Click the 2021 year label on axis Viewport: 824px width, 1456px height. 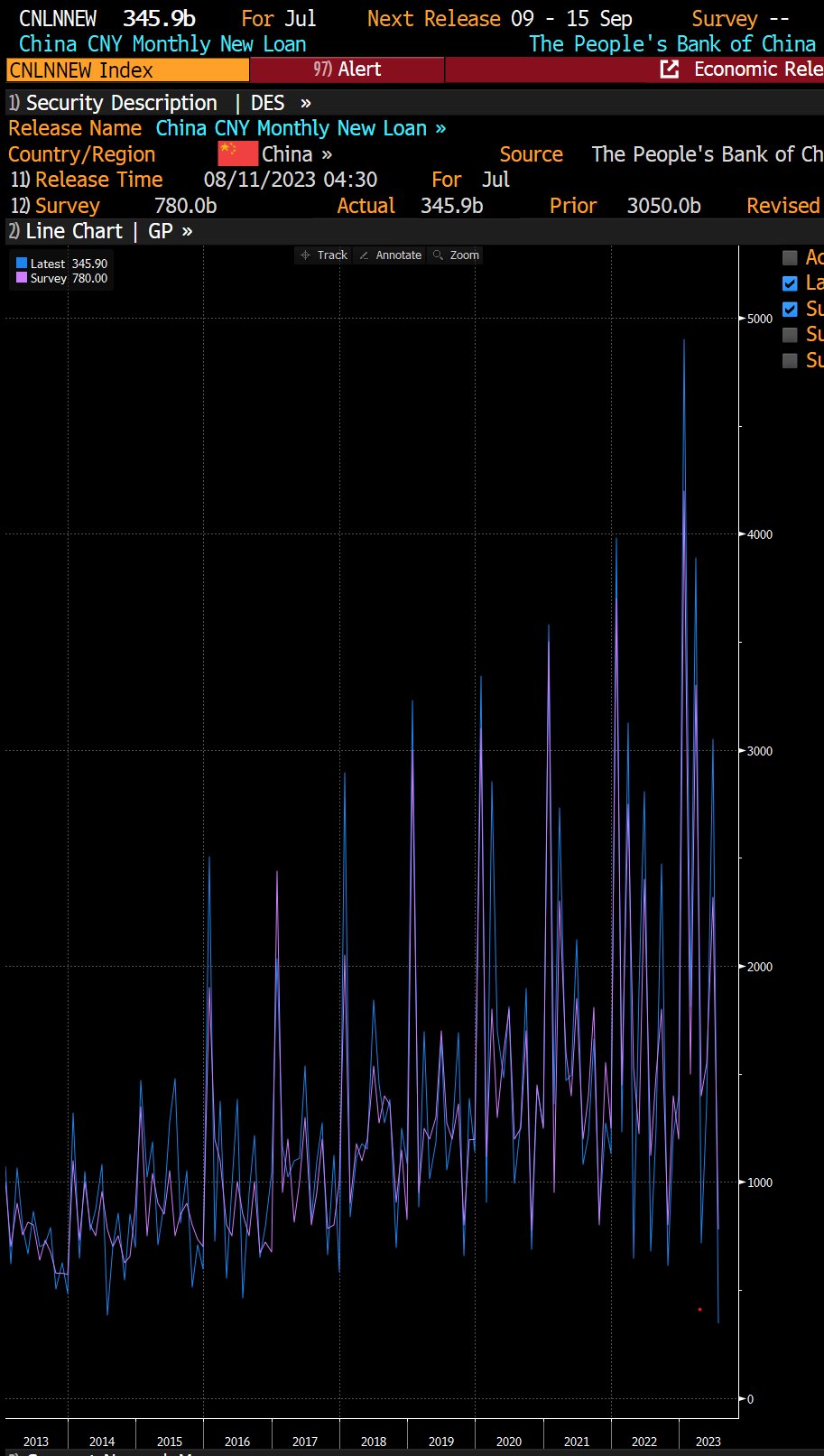tap(577, 1442)
